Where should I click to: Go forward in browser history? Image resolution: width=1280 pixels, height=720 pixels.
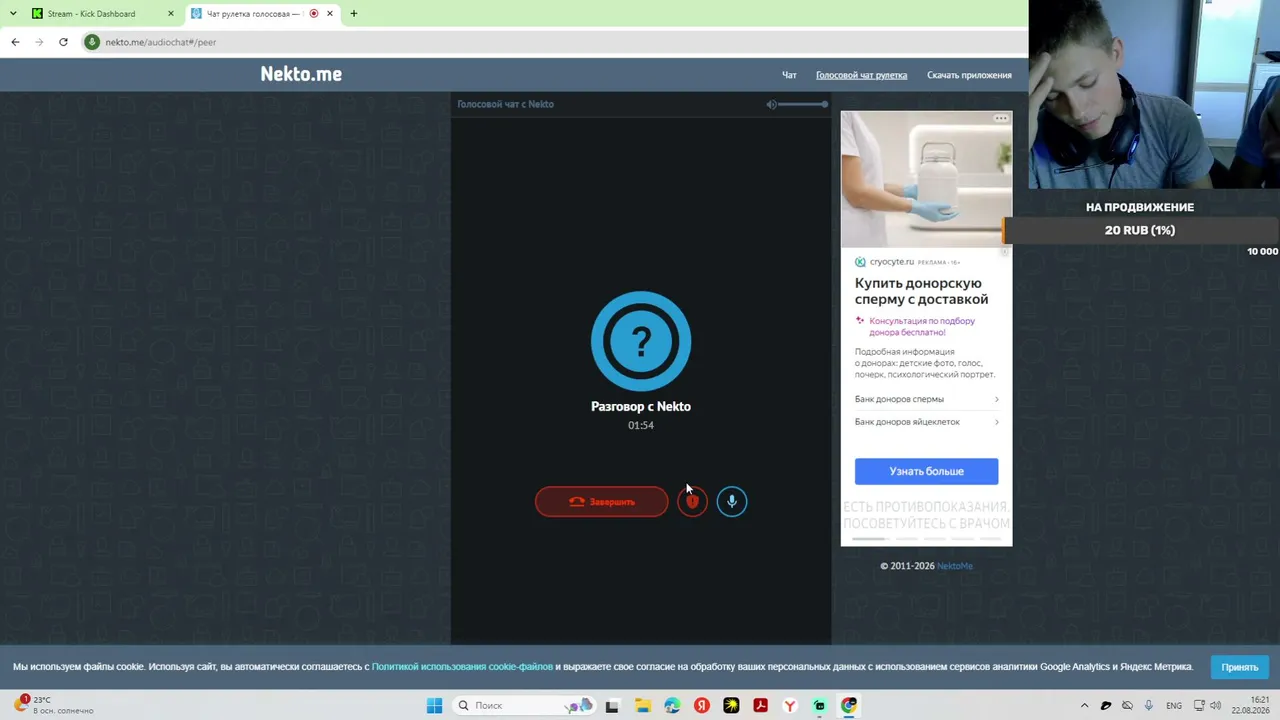coord(39,42)
